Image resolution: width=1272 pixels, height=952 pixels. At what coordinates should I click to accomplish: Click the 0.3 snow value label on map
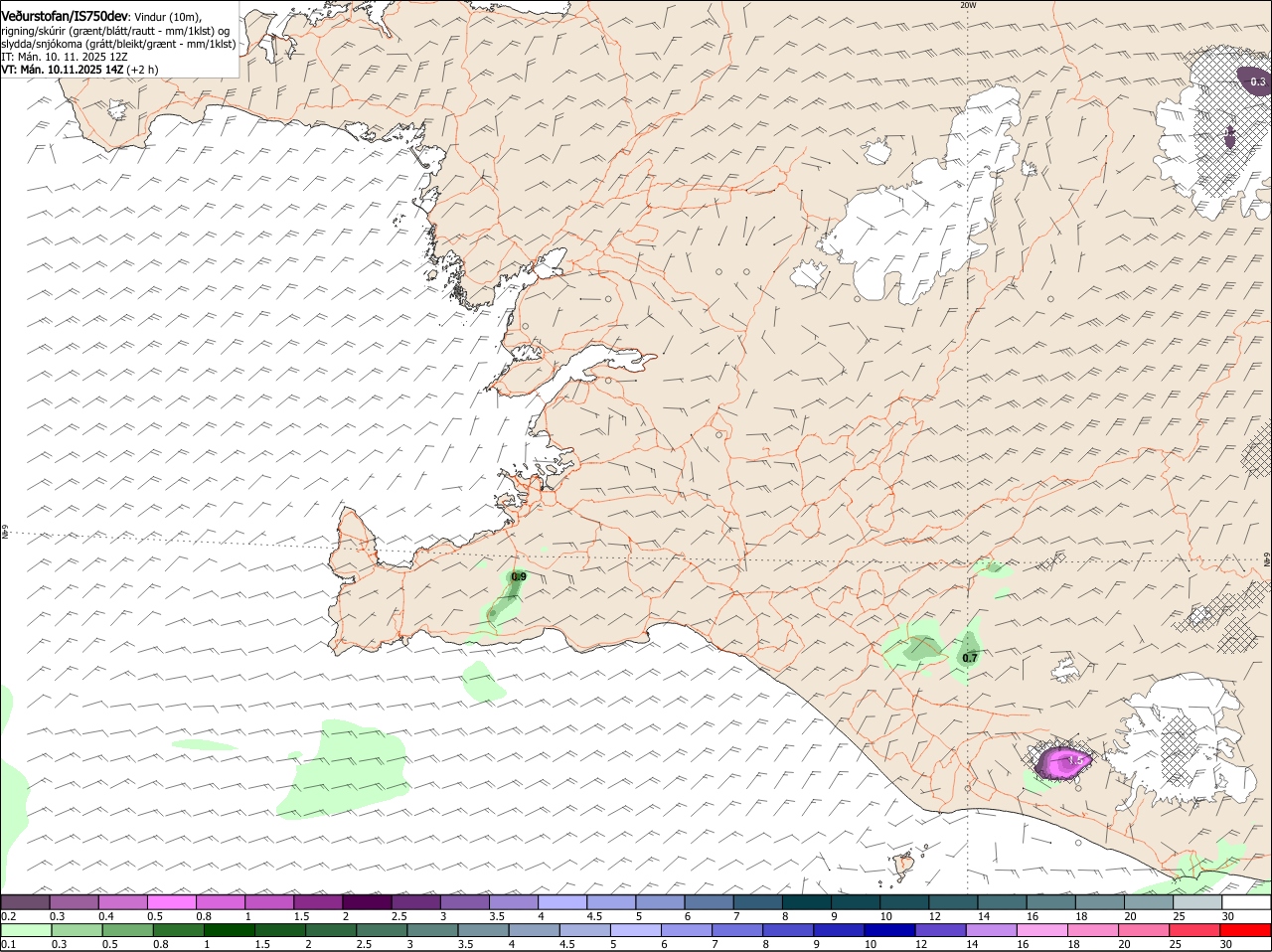click(1258, 82)
